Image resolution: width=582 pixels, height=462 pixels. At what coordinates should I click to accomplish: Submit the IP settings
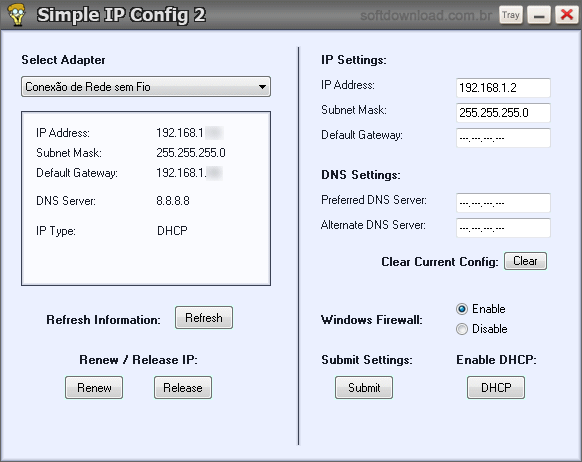click(364, 388)
